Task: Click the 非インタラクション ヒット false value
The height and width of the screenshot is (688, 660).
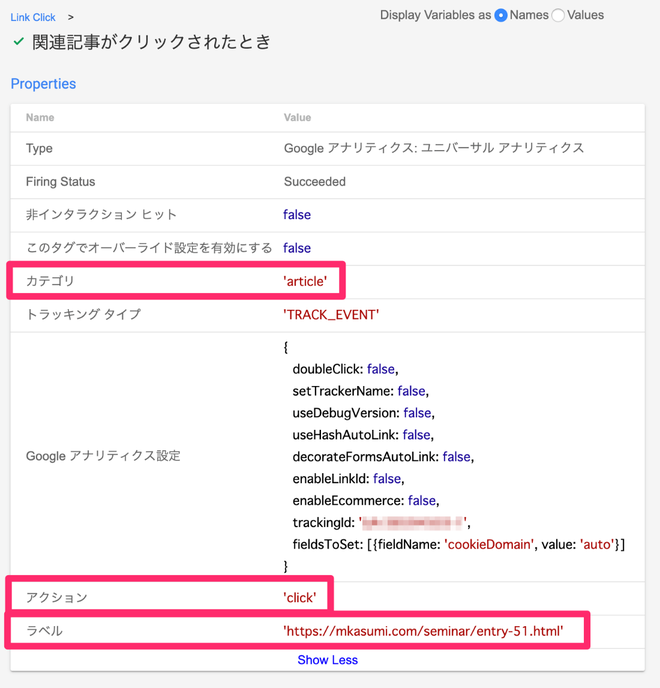Action: (297, 215)
